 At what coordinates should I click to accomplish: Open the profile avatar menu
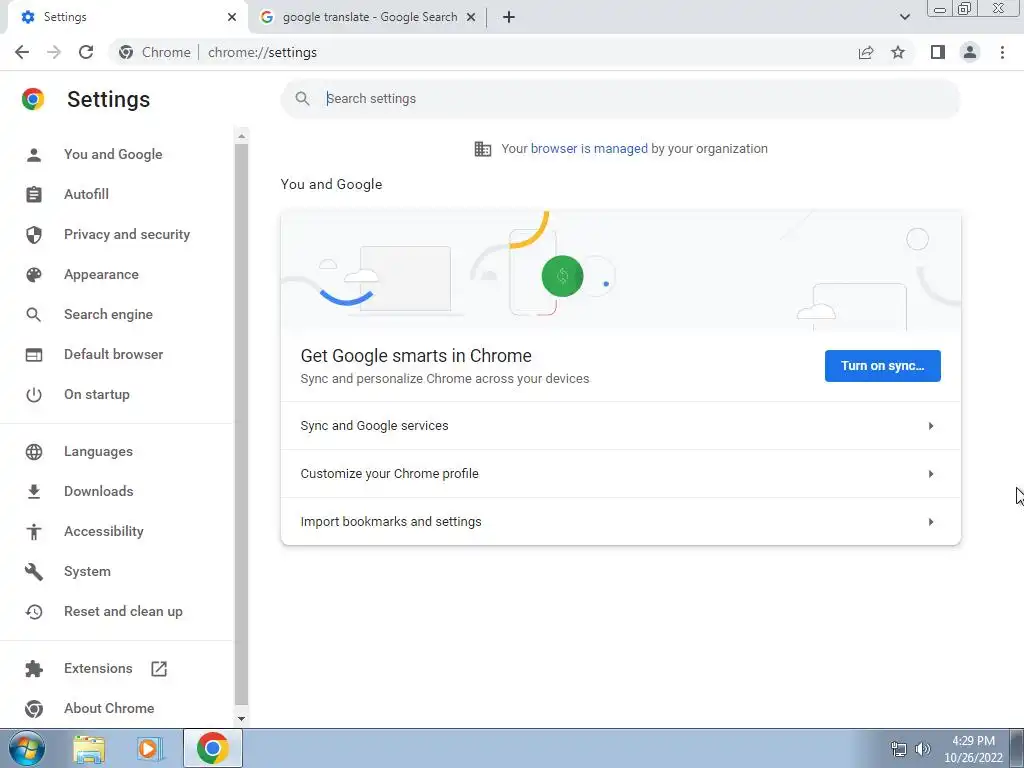click(x=970, y=52)
